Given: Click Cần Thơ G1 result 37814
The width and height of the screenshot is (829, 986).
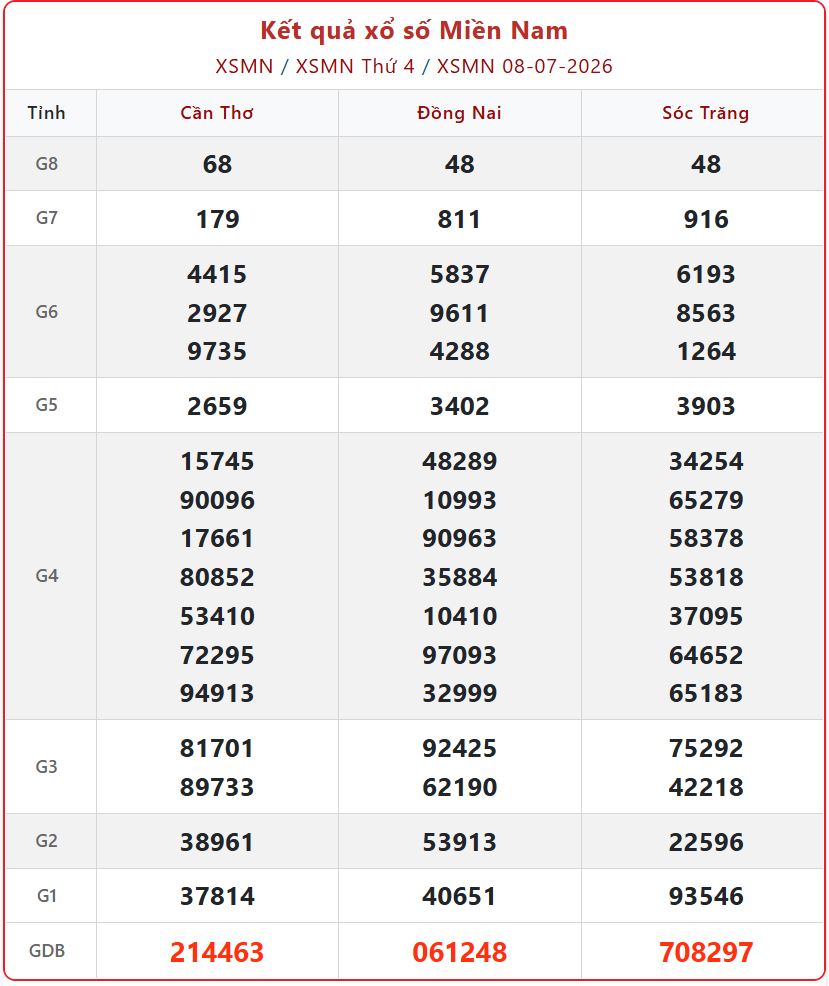Looking at the screenshot, I should [x=217, y=896].
